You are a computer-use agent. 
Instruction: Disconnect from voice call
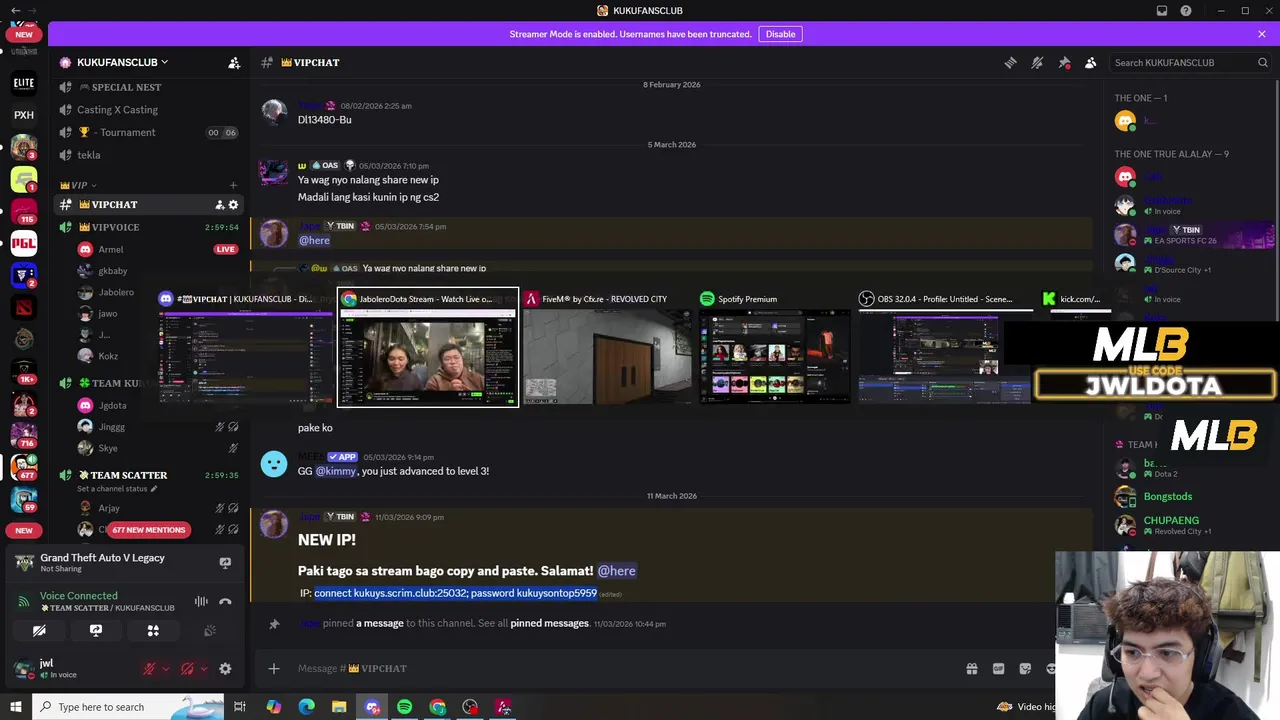point(225,601)
